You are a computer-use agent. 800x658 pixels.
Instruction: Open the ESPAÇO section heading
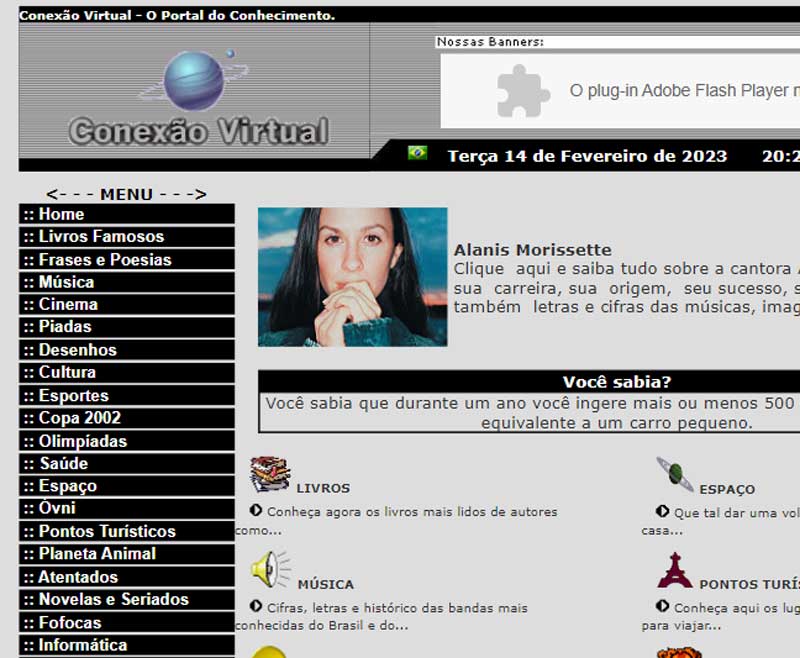coord(727,489)
